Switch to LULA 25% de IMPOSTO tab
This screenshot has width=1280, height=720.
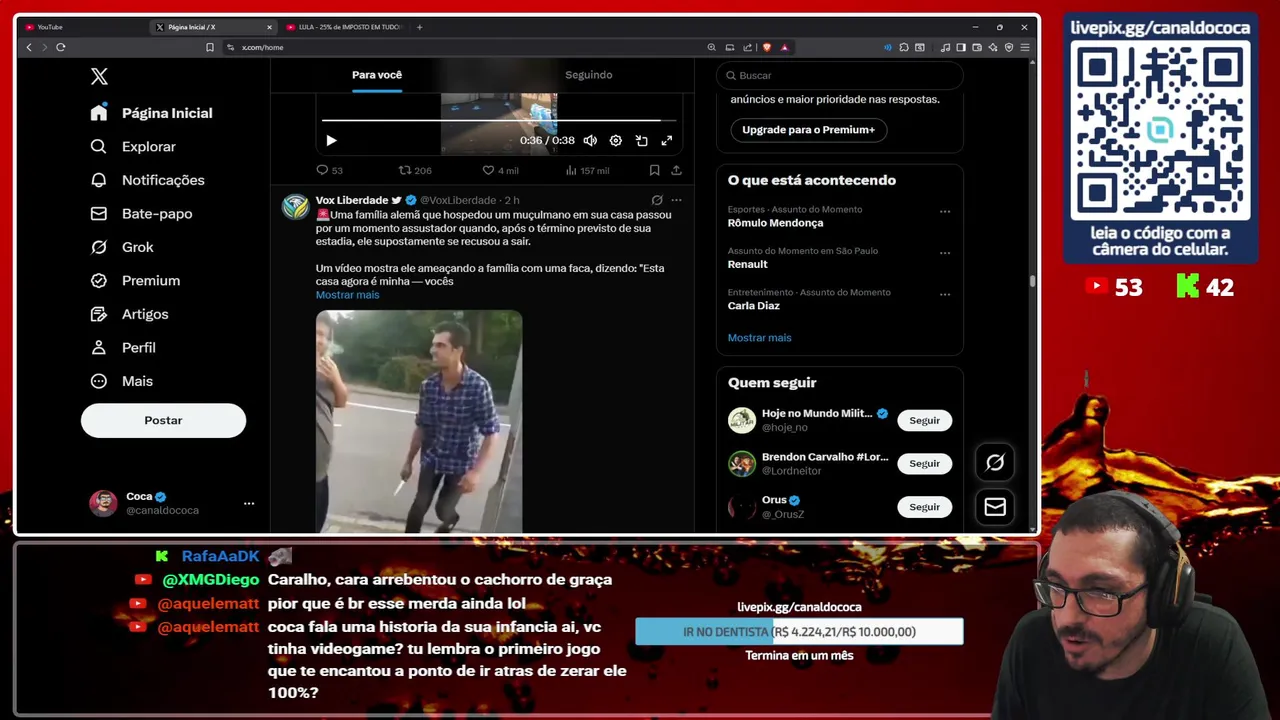pyautogui.click(x=343, y=27)
